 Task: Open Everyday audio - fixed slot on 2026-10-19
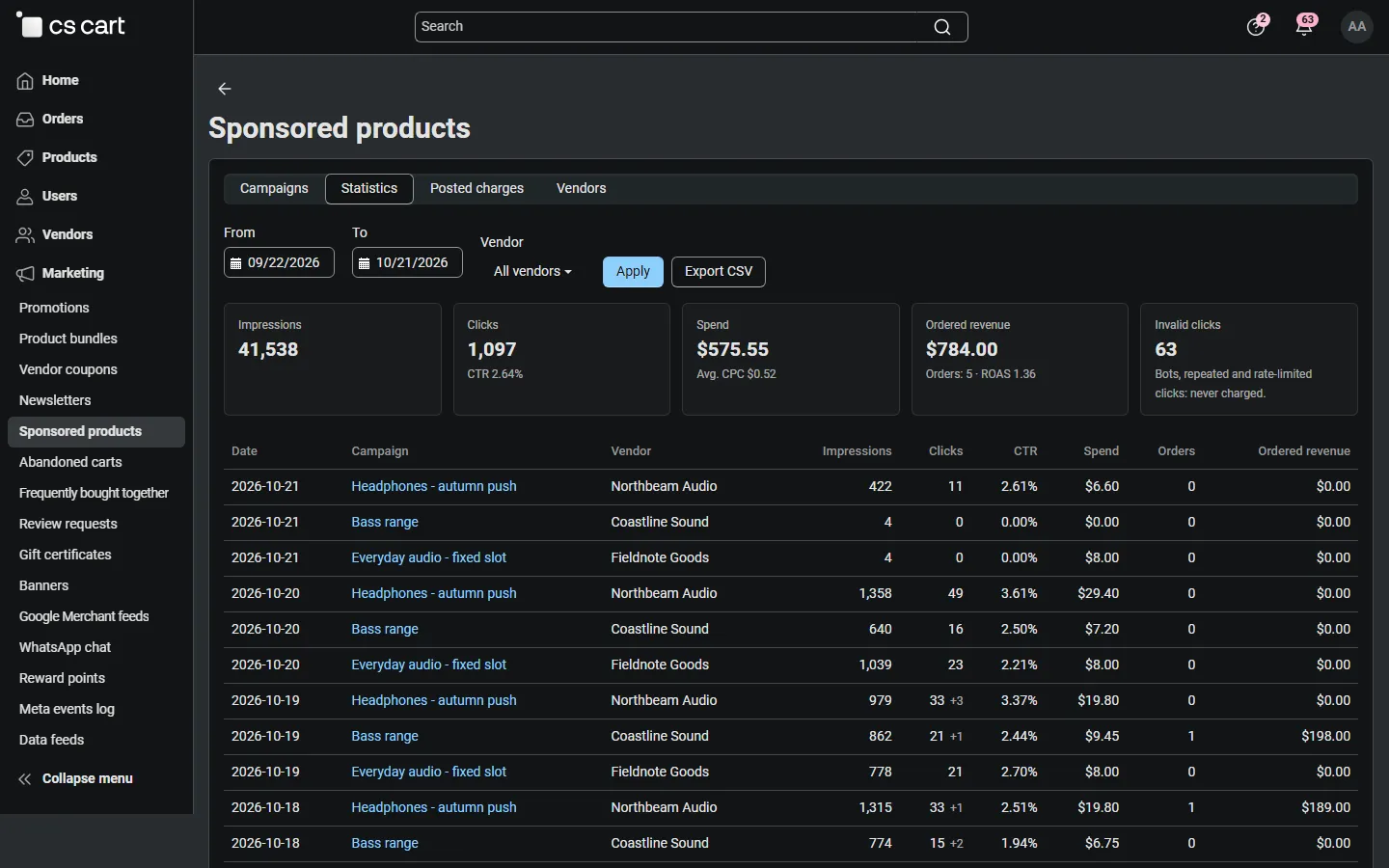click(428, 772)
